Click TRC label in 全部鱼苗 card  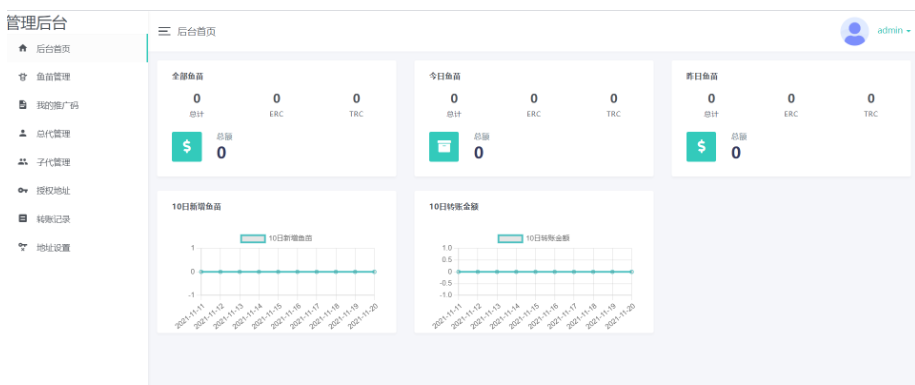[x=356, y=114]
